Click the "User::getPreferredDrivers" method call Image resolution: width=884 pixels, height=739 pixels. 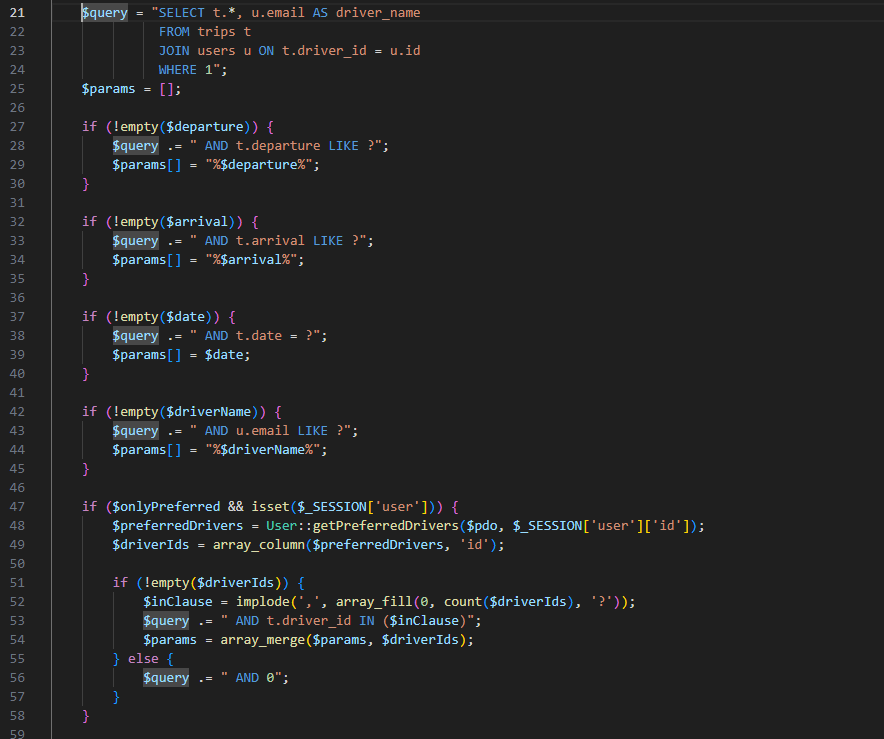[363, 526]
